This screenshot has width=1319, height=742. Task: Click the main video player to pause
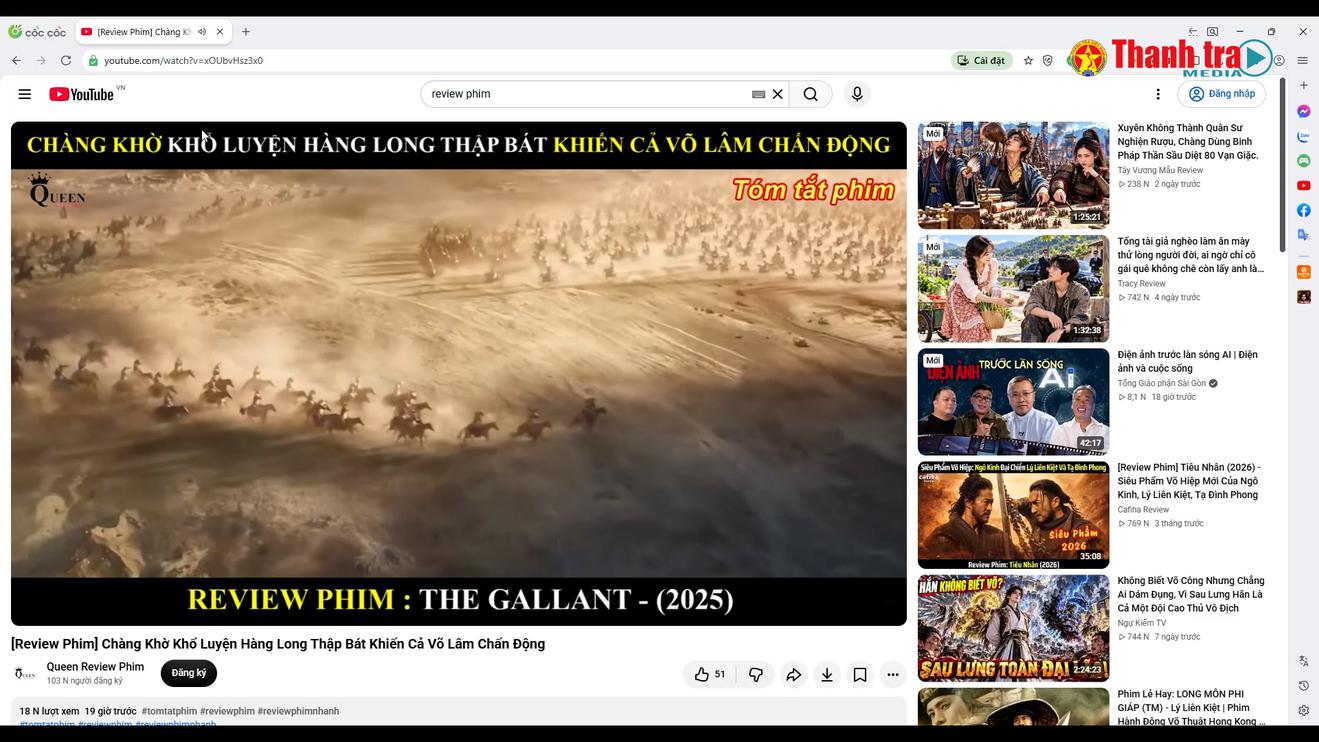point(459,374)
